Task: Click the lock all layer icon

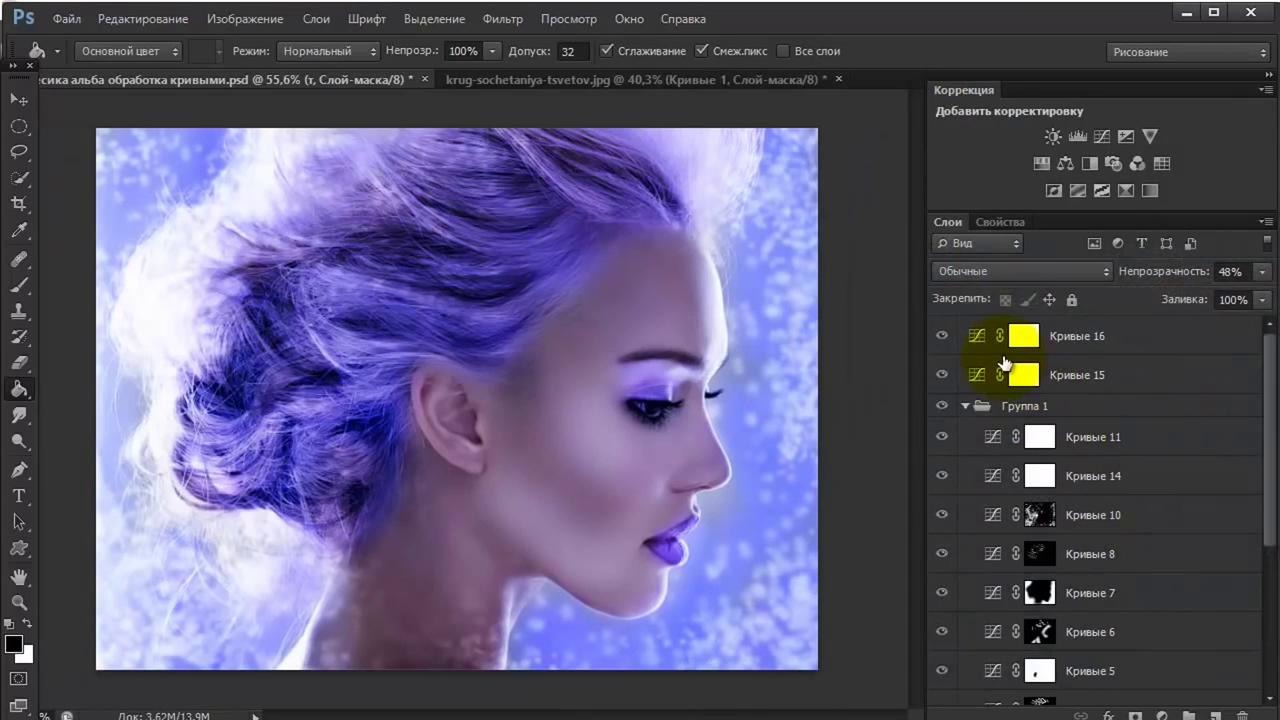Action: [x=1072, y=300]
